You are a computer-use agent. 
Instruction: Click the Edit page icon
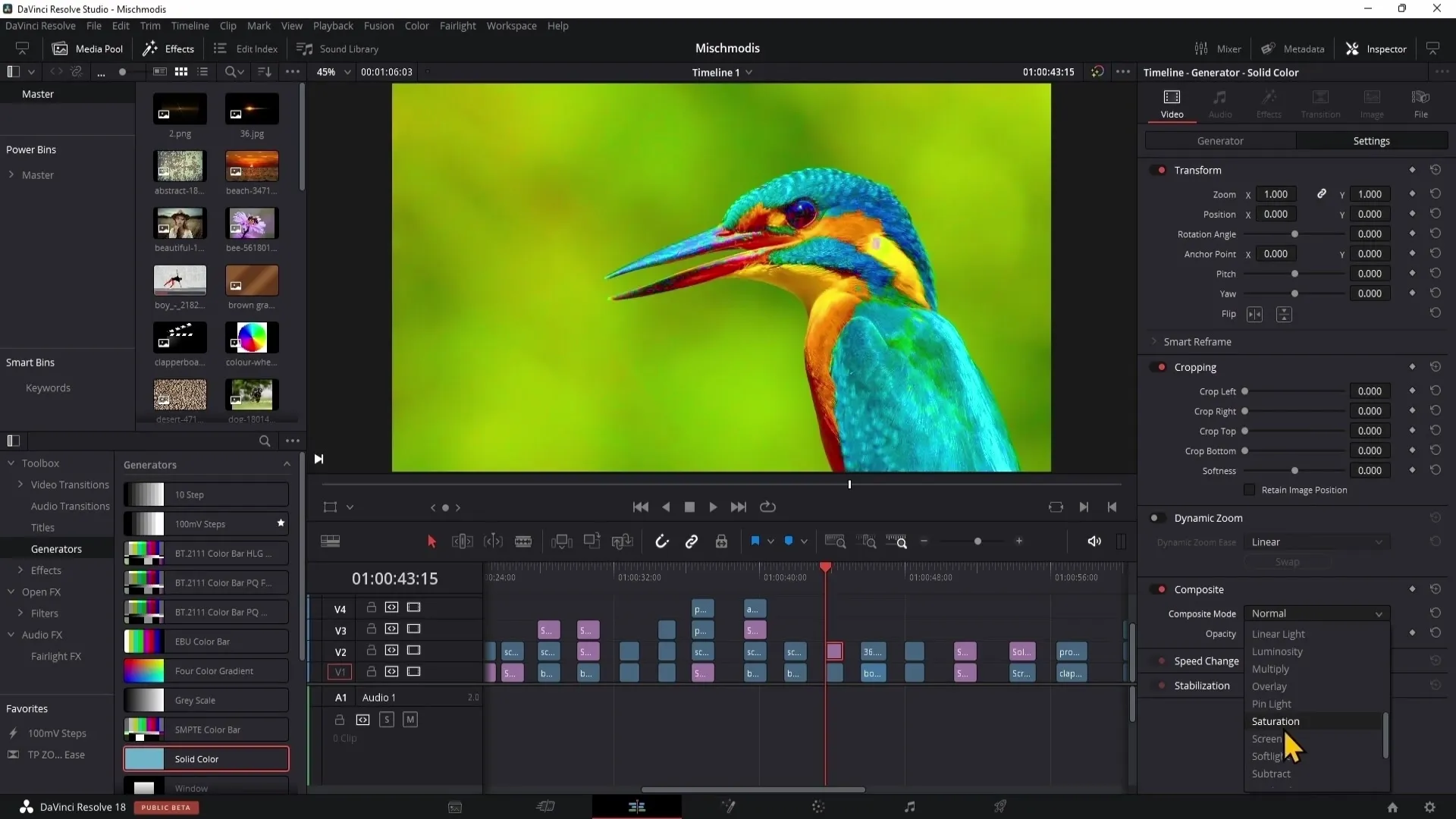(637, 807)
